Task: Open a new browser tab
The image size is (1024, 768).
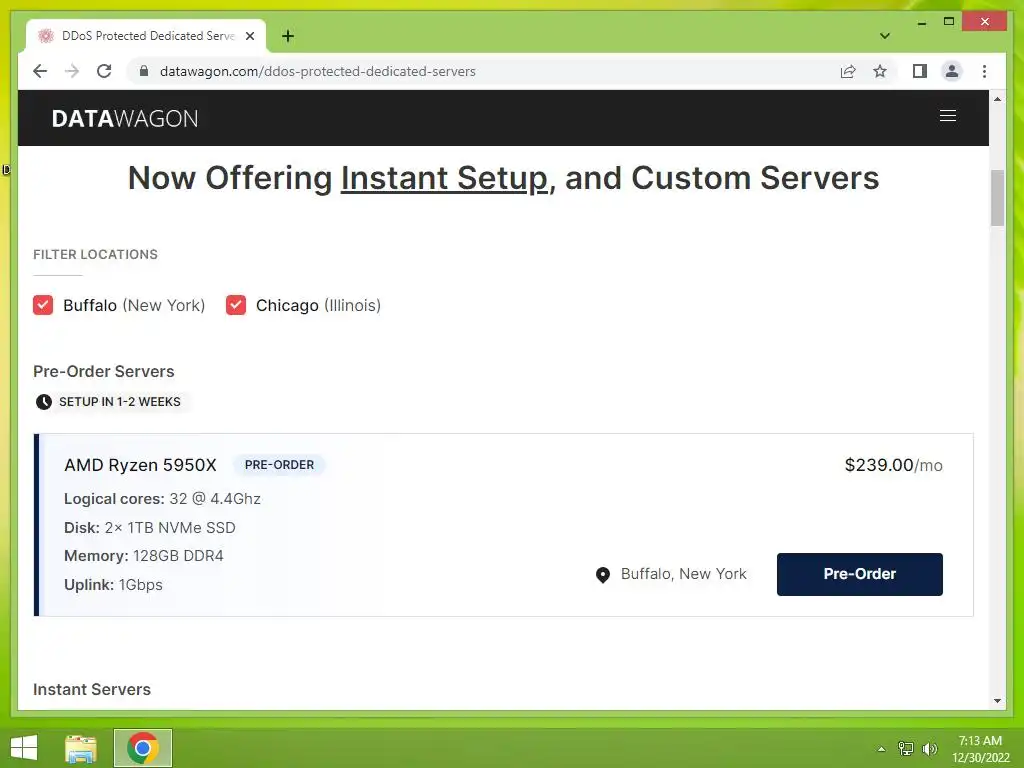Action: (288, 36)
